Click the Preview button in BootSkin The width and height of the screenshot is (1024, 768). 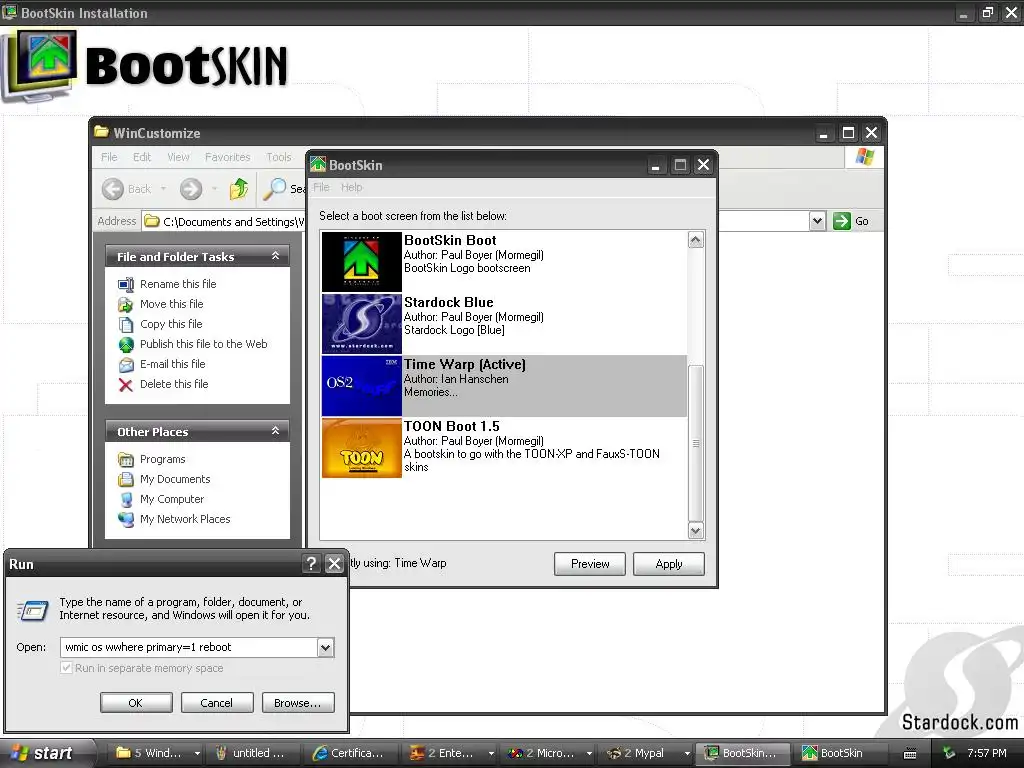[x=590, y=564]
